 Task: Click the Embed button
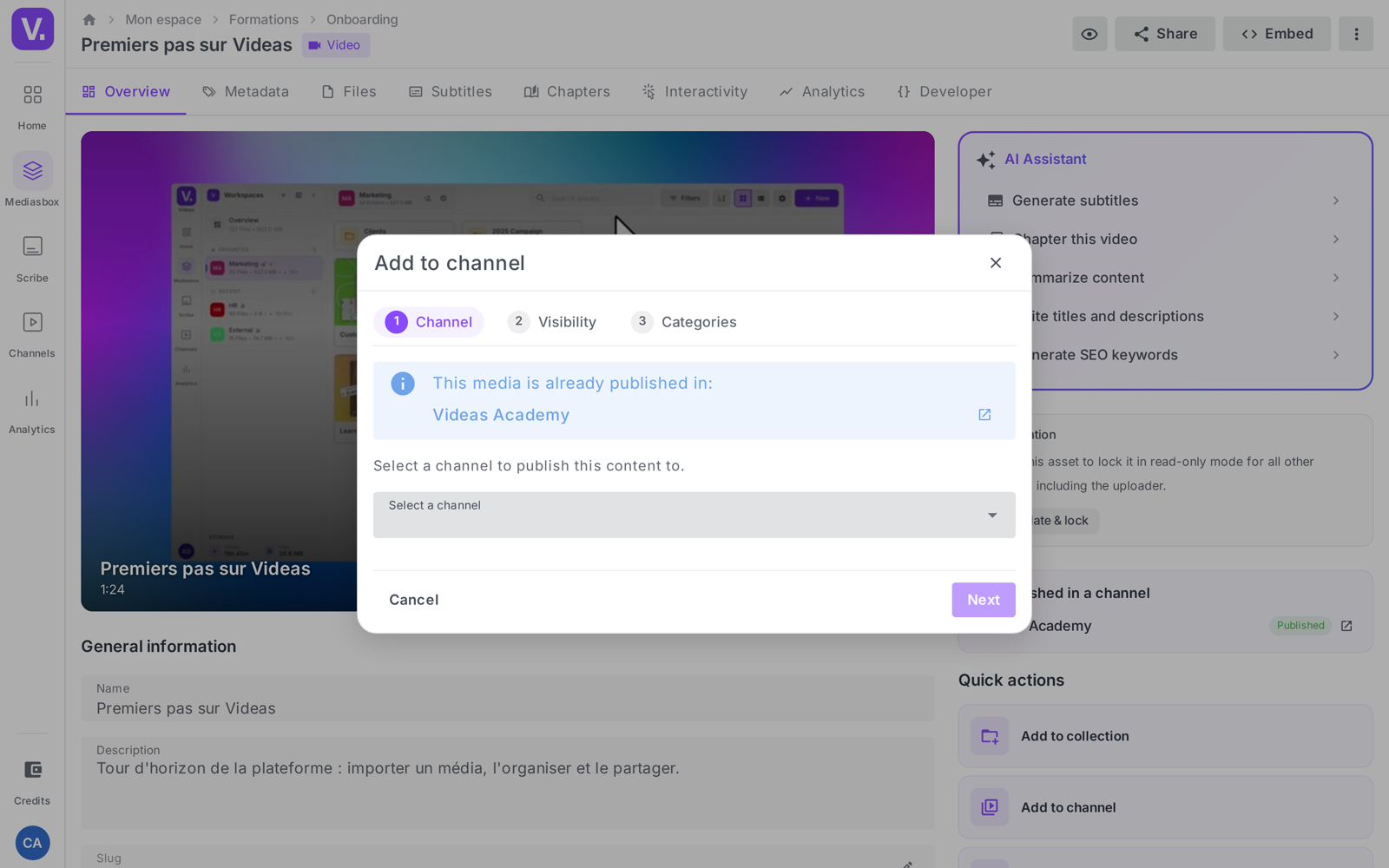[1277, 34]
